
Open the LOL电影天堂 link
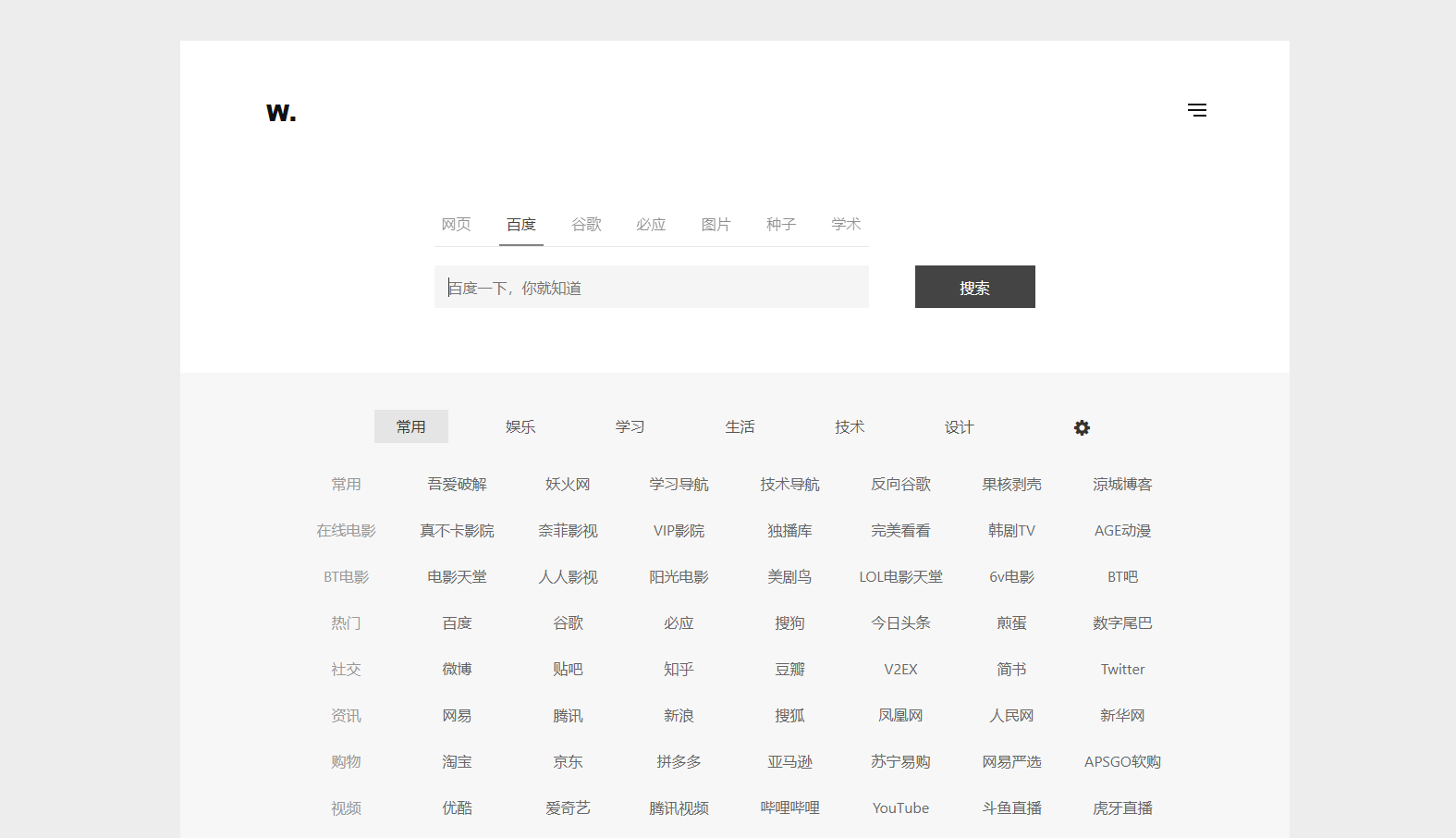pyautogui.click(x=900, y=577)
